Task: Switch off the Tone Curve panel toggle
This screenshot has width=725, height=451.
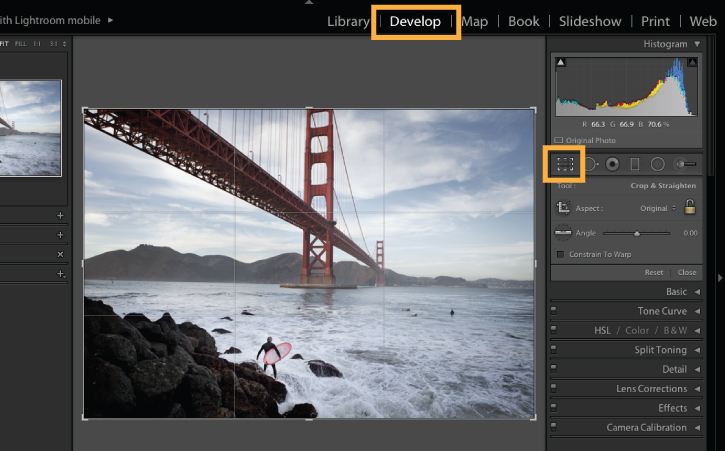Action: (x=553, y=310)
